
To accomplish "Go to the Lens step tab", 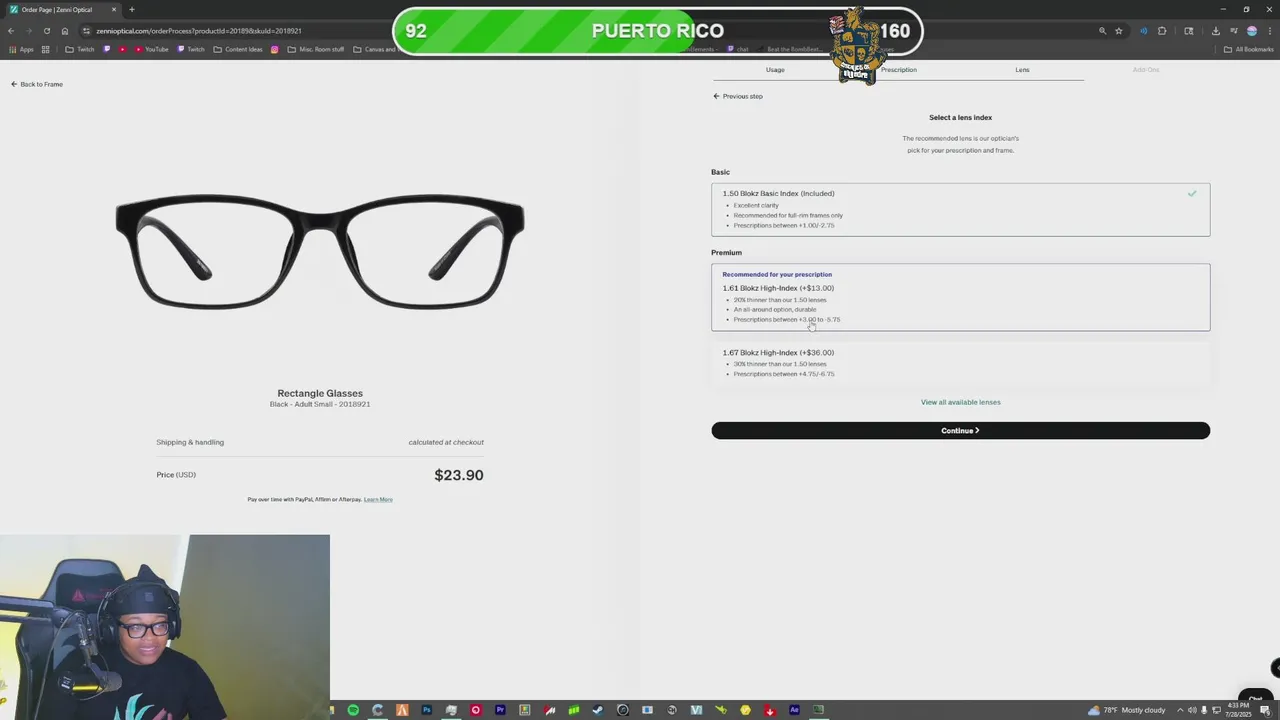I will [x=1022, y=70].
